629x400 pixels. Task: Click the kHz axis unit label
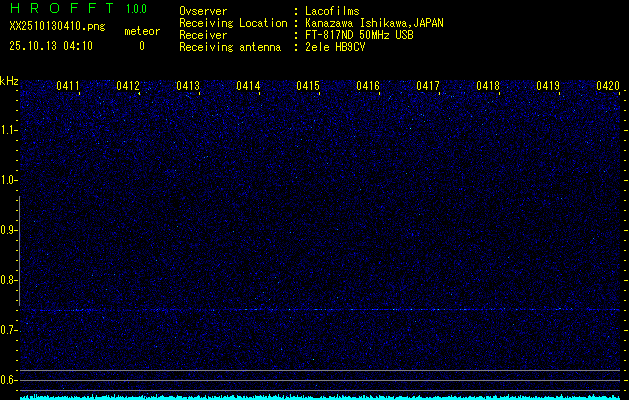click(9, 81)
